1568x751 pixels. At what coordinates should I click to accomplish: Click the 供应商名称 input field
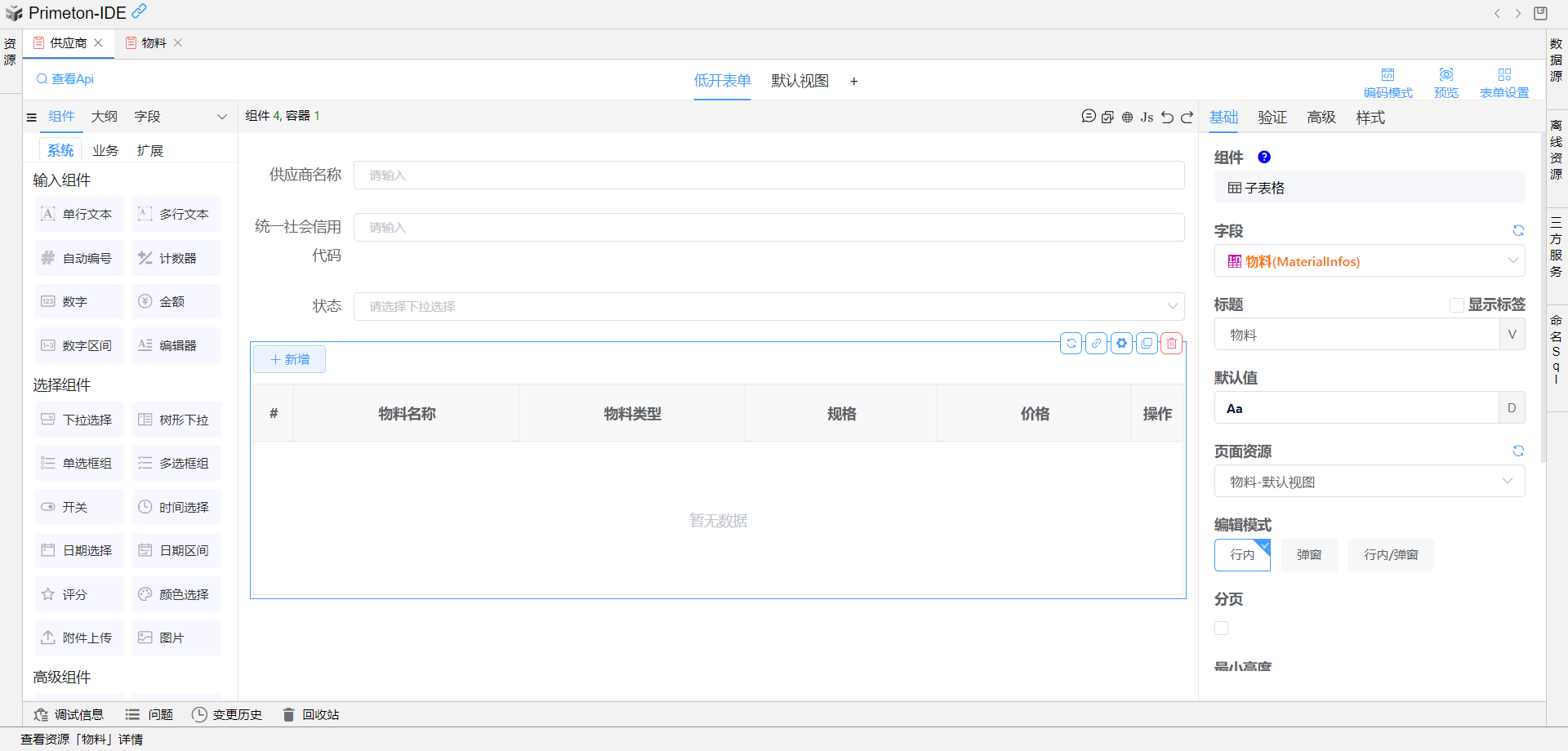tap(768, 176)
